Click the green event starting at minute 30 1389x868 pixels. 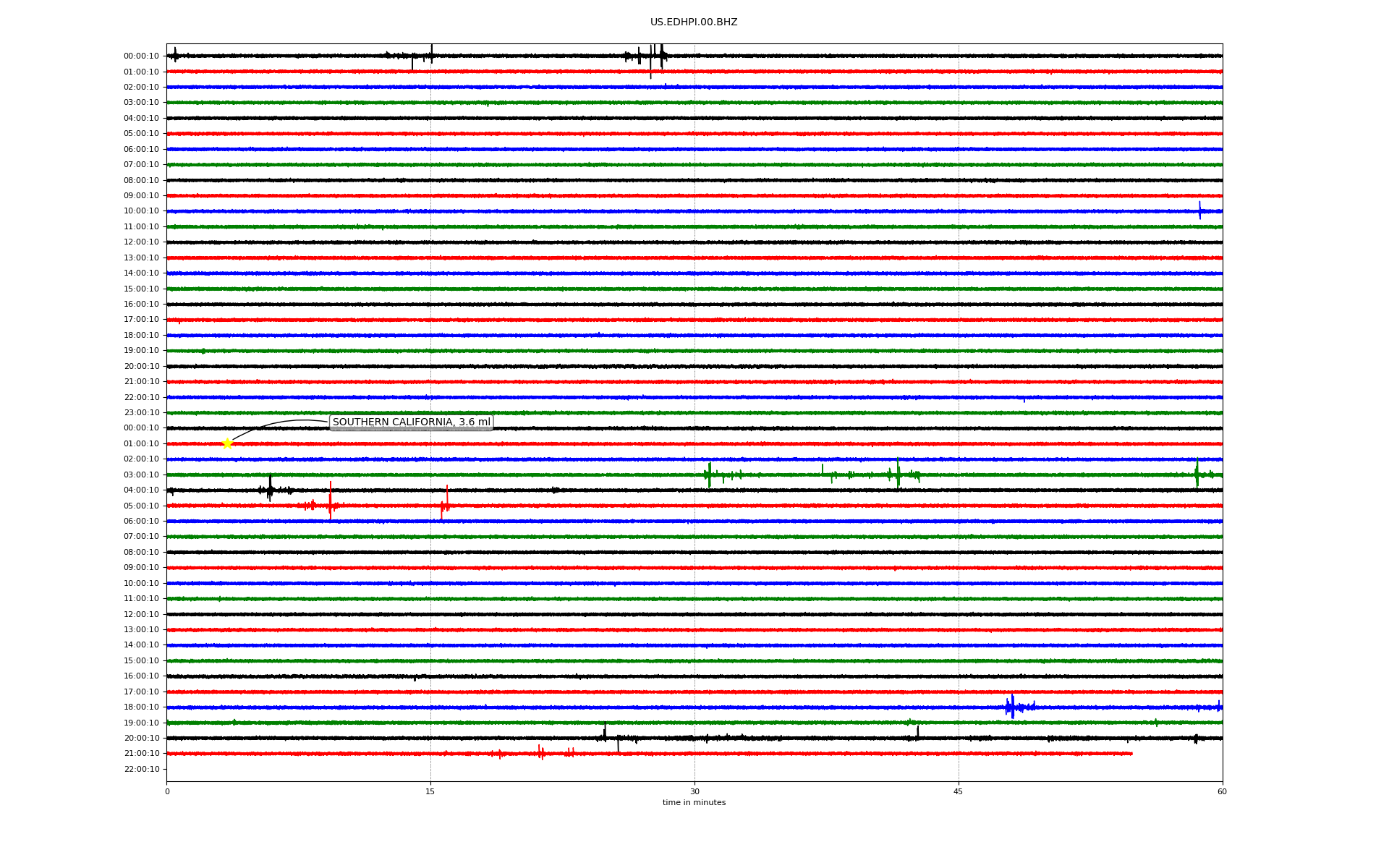pos(709,475)
